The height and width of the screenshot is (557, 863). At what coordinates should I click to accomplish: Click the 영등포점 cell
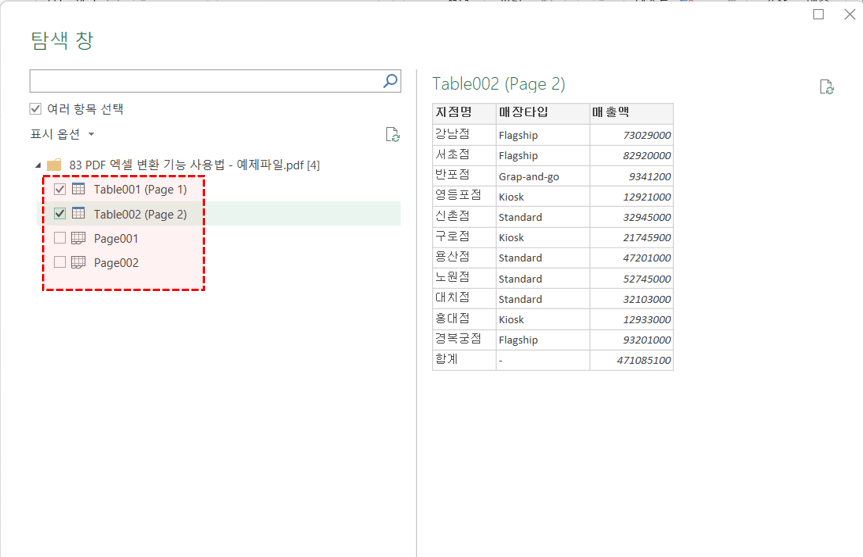464,196
